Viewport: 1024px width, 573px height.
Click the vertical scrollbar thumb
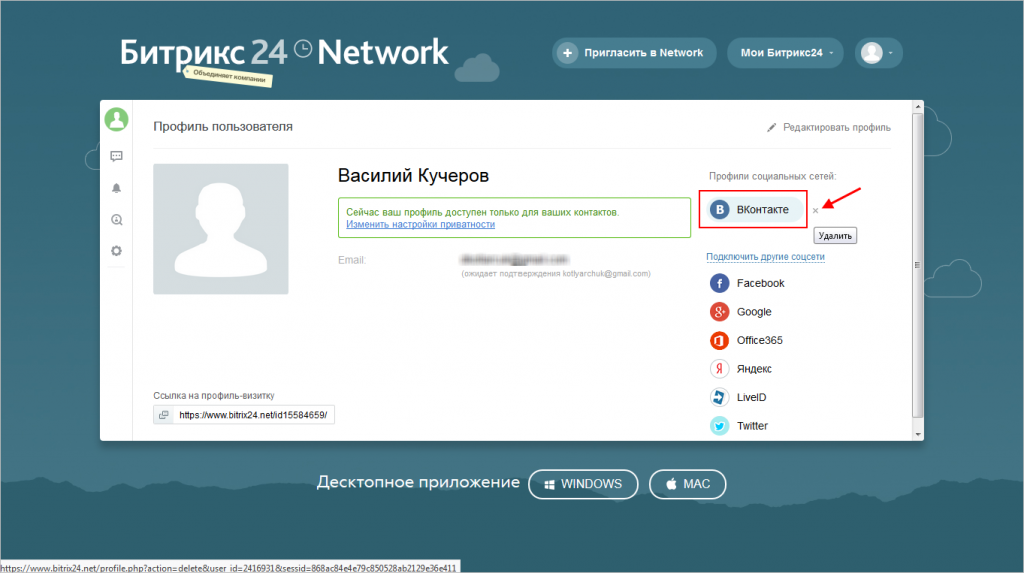(x=918, y=265)
